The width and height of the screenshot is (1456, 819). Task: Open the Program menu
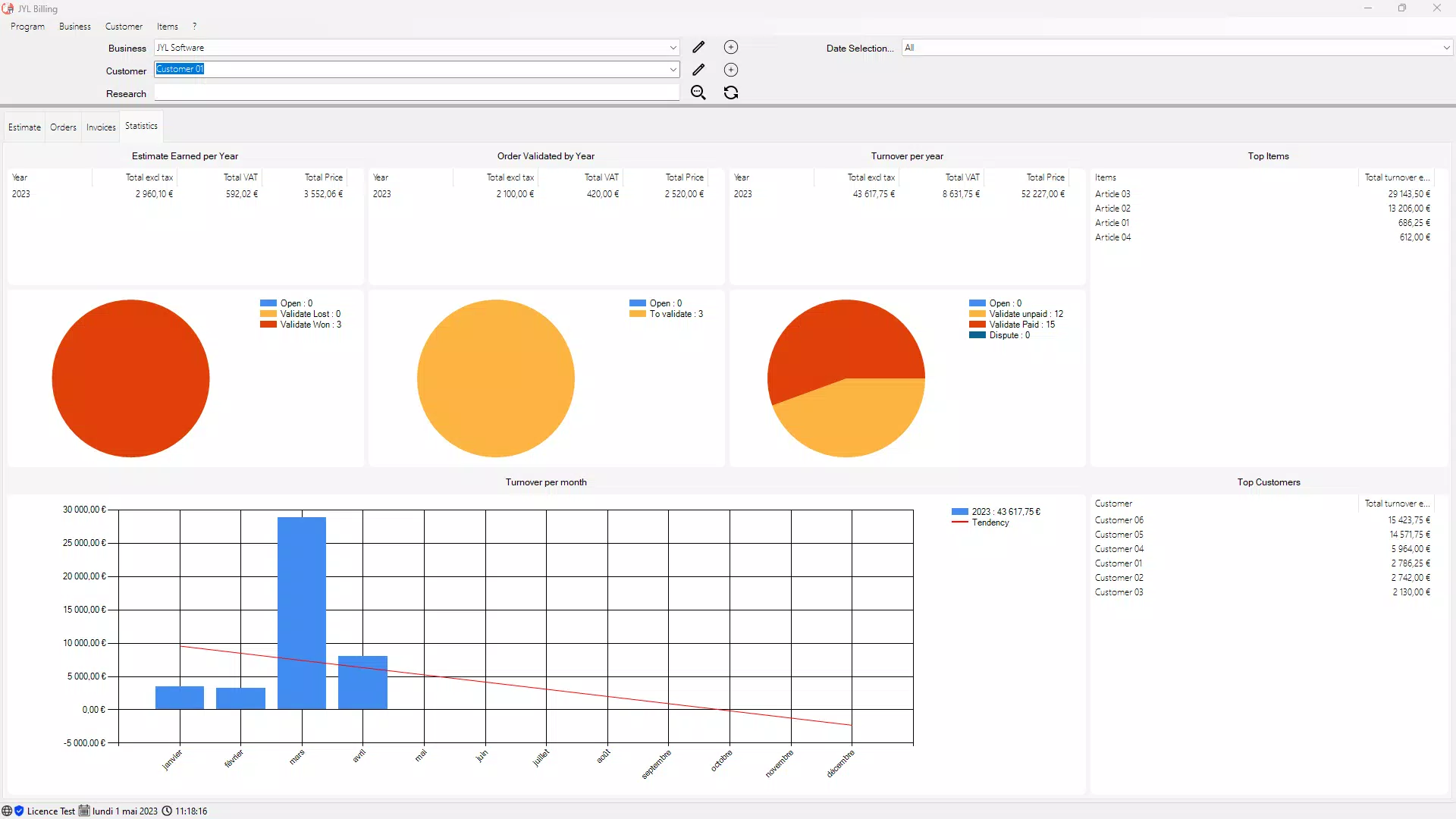click(27, 27)
